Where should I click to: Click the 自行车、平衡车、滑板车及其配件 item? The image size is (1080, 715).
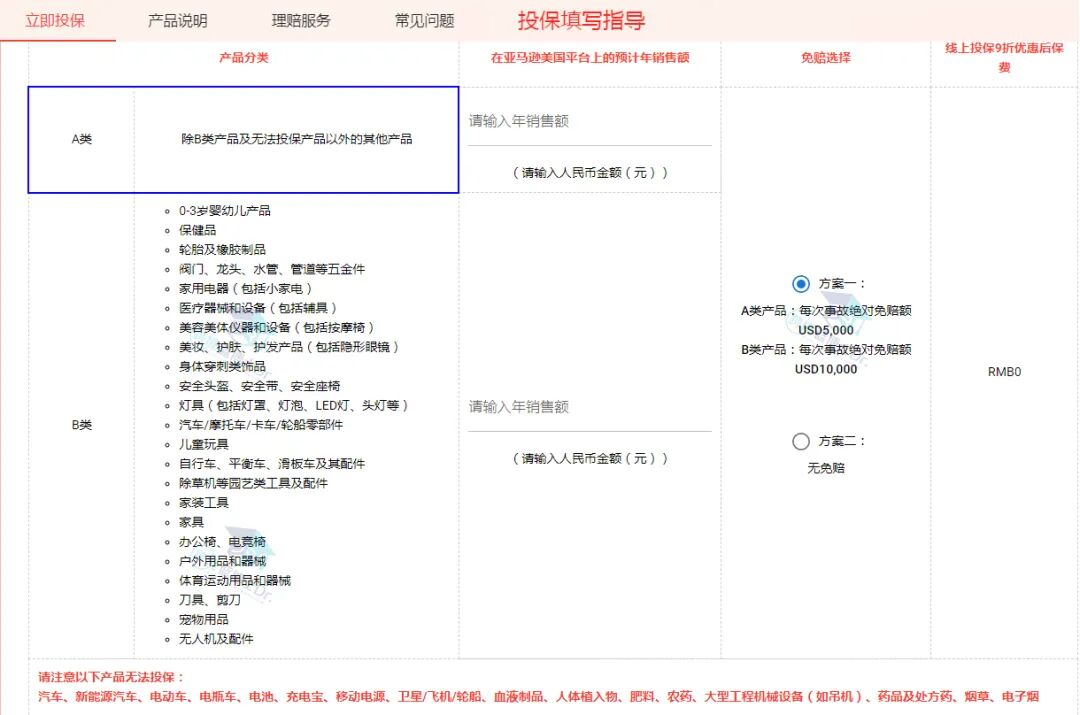tap(272, 464)
